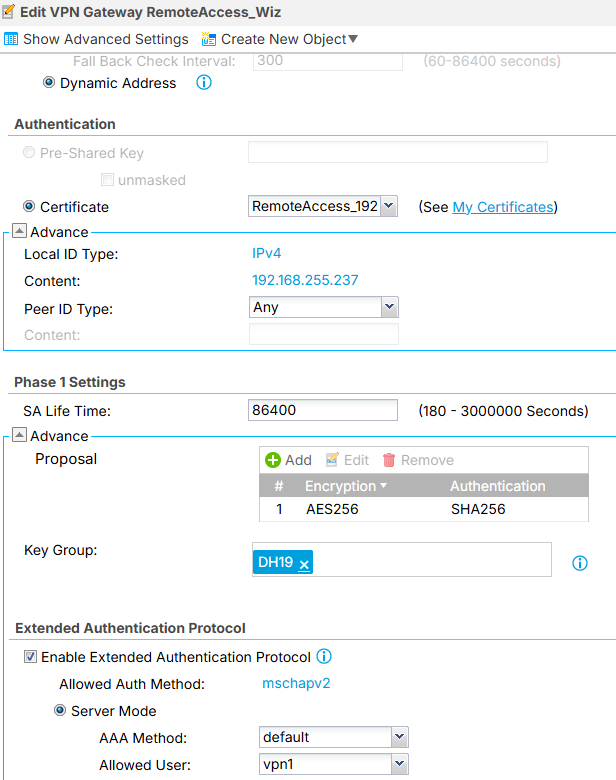Select the Server Mode radio button
The width and height of the screenshot is (616, 780).
point(59,711)
